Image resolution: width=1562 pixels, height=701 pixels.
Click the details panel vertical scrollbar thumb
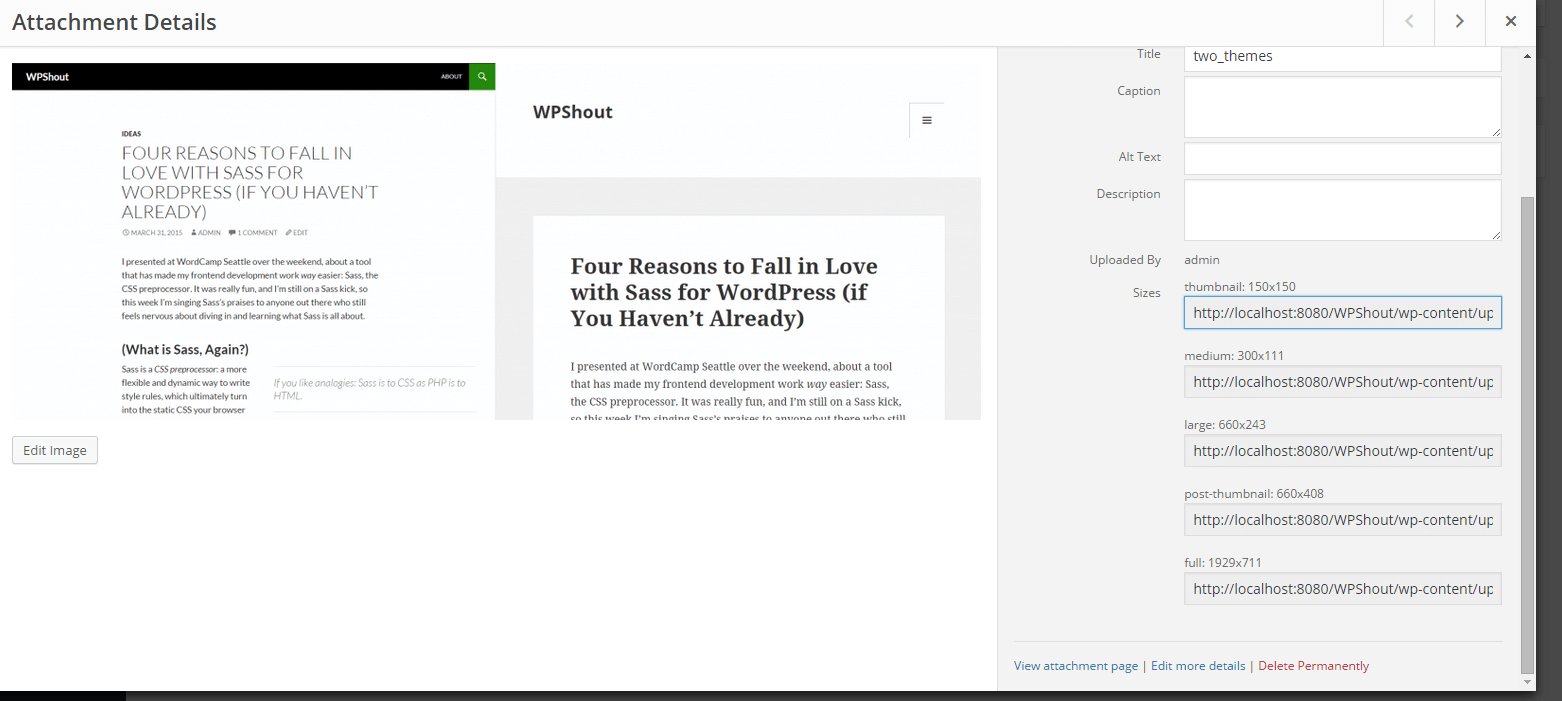point(1526,434)
